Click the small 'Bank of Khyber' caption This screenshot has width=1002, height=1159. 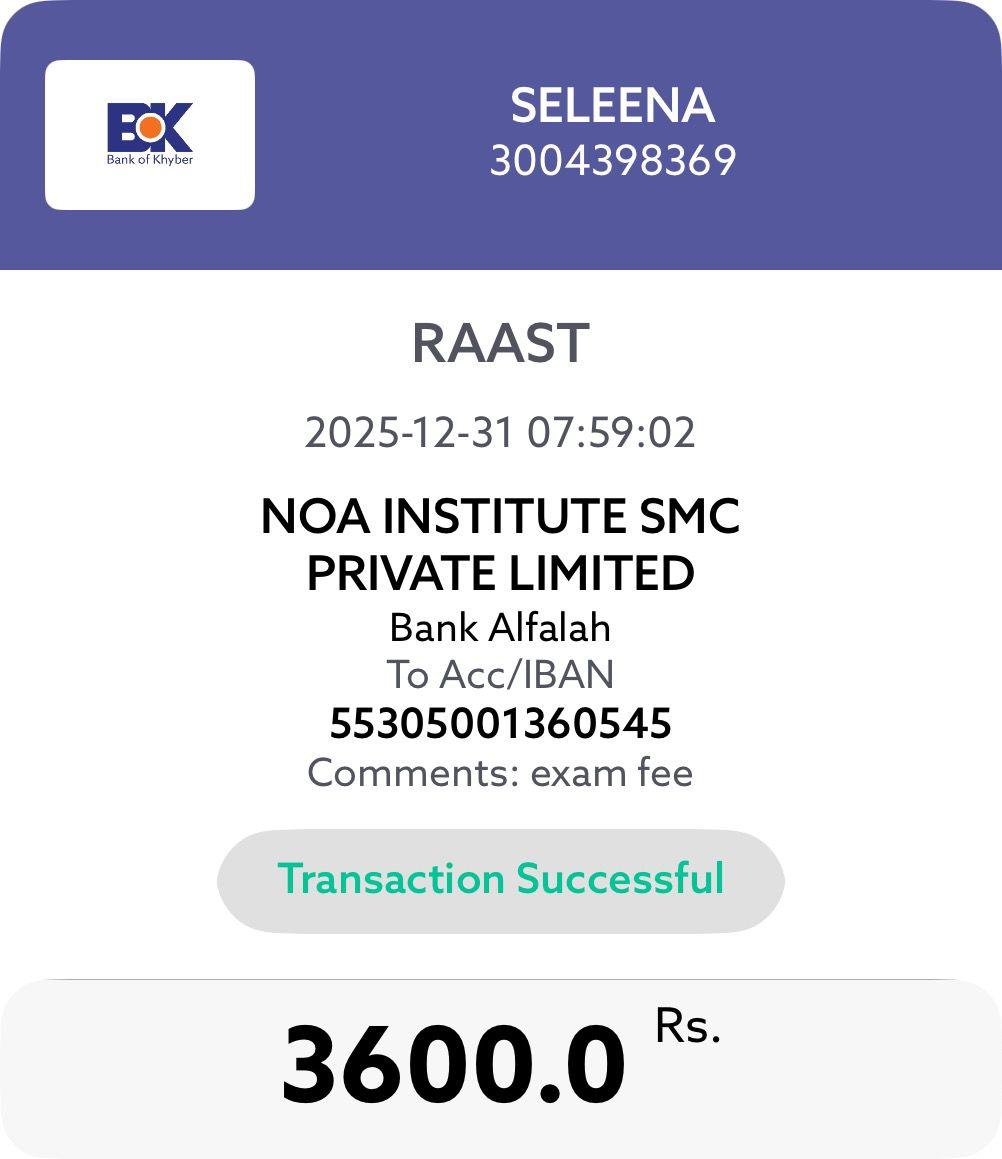pos(150,159)
